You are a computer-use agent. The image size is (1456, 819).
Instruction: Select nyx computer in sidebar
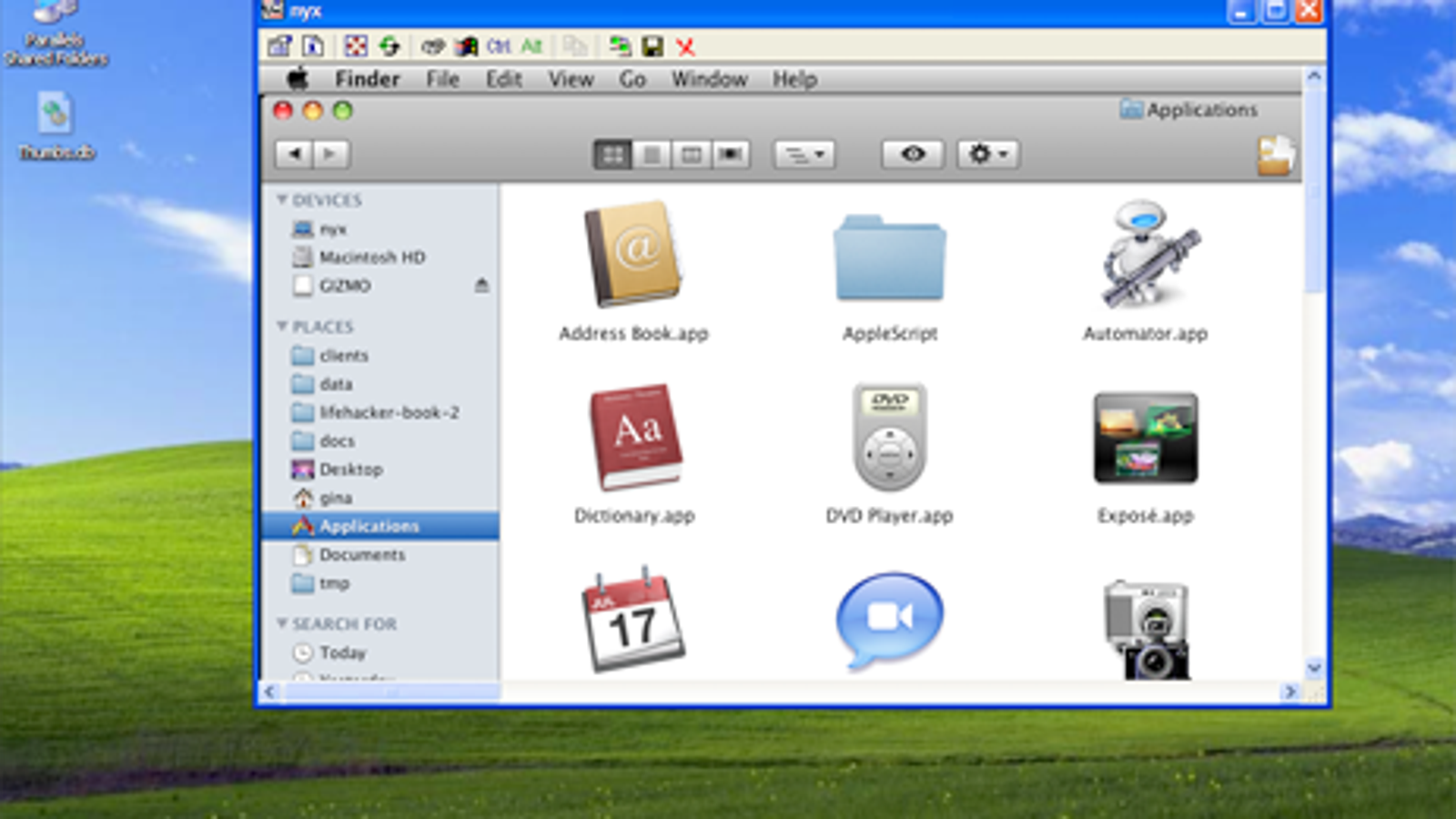click(x=379, y=229)
